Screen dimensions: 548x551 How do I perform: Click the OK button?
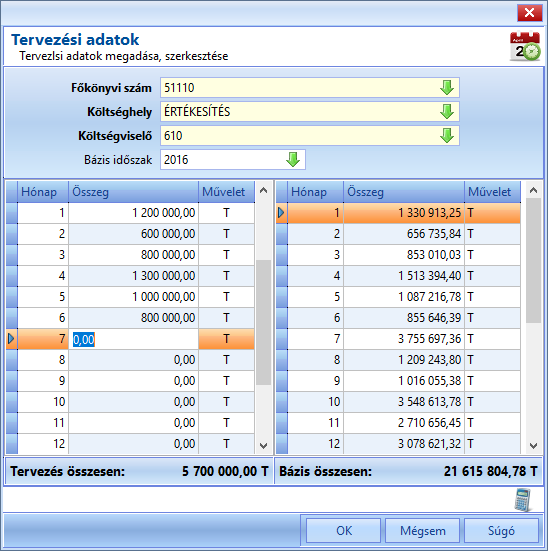pos(343,531)
